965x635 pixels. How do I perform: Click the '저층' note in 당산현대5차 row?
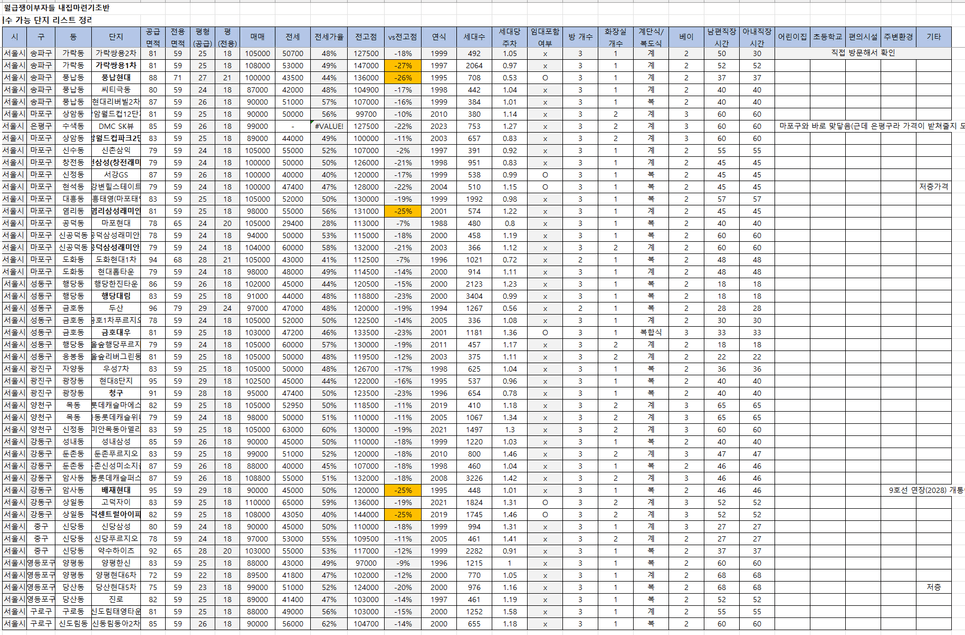[x=934, y=588]
